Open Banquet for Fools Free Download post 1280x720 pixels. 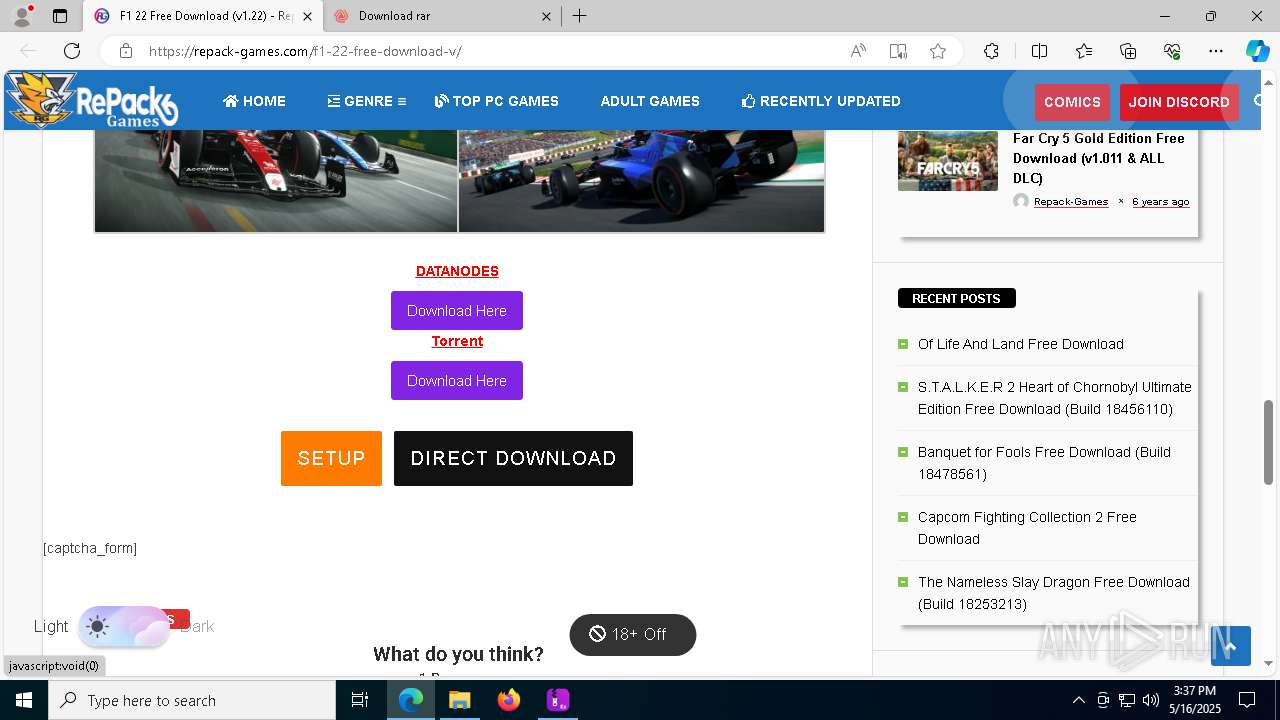pos(1044,463)
